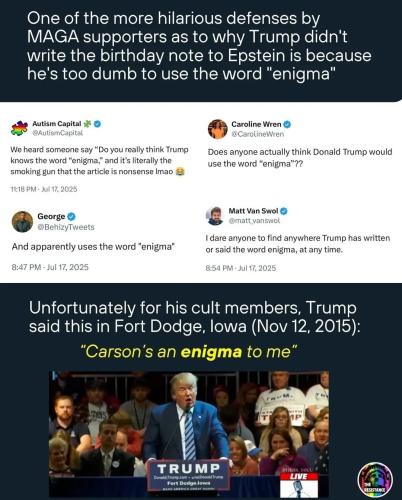Screen dimensions: 402x500
Task: Click The Resistance logo in the corner
Action: pos(375,479)
